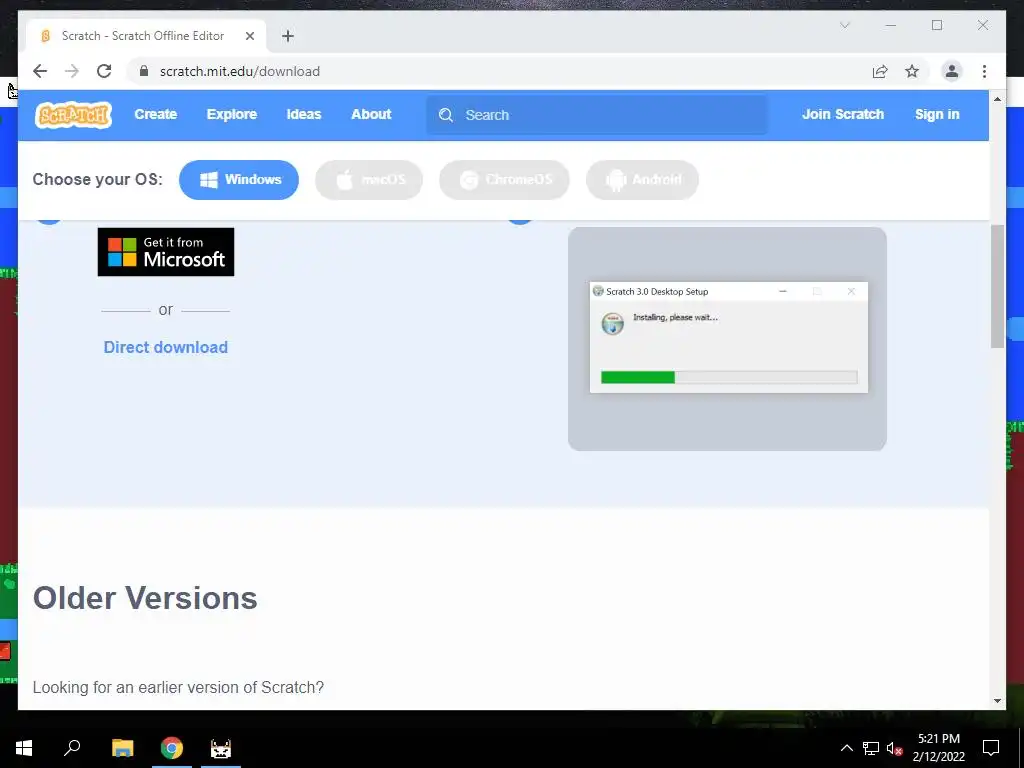Close the Scratch Offline Editor tab

pos(249,36)
